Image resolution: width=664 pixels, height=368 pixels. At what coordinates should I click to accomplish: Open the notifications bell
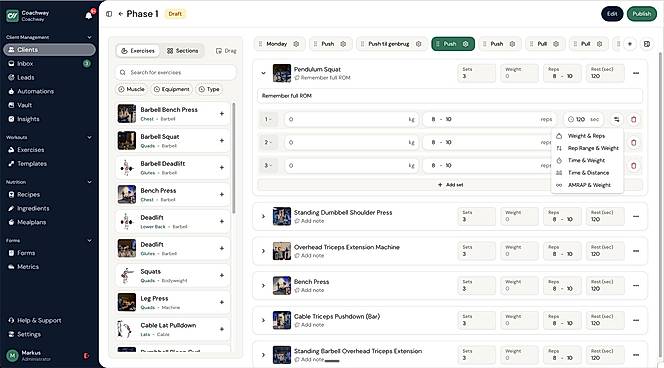[89, 16]
